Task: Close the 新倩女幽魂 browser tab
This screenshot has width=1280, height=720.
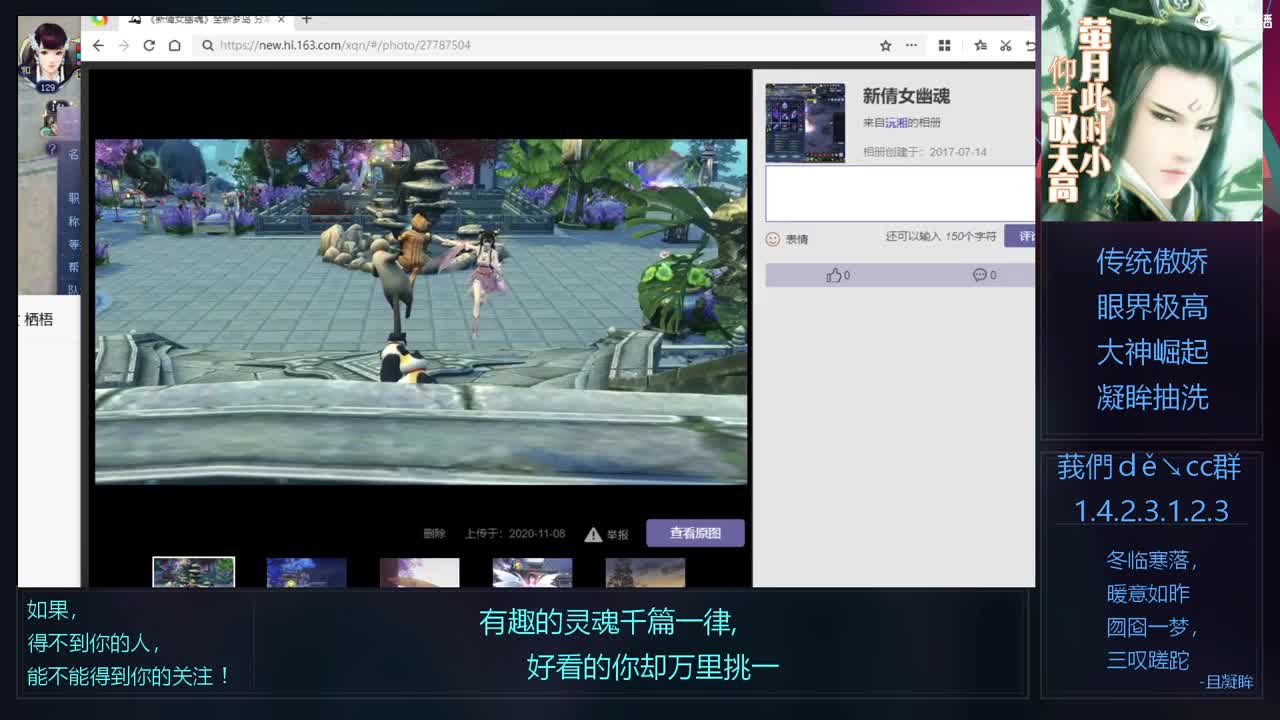Action: pyautogui.click(x=282, y=19)
